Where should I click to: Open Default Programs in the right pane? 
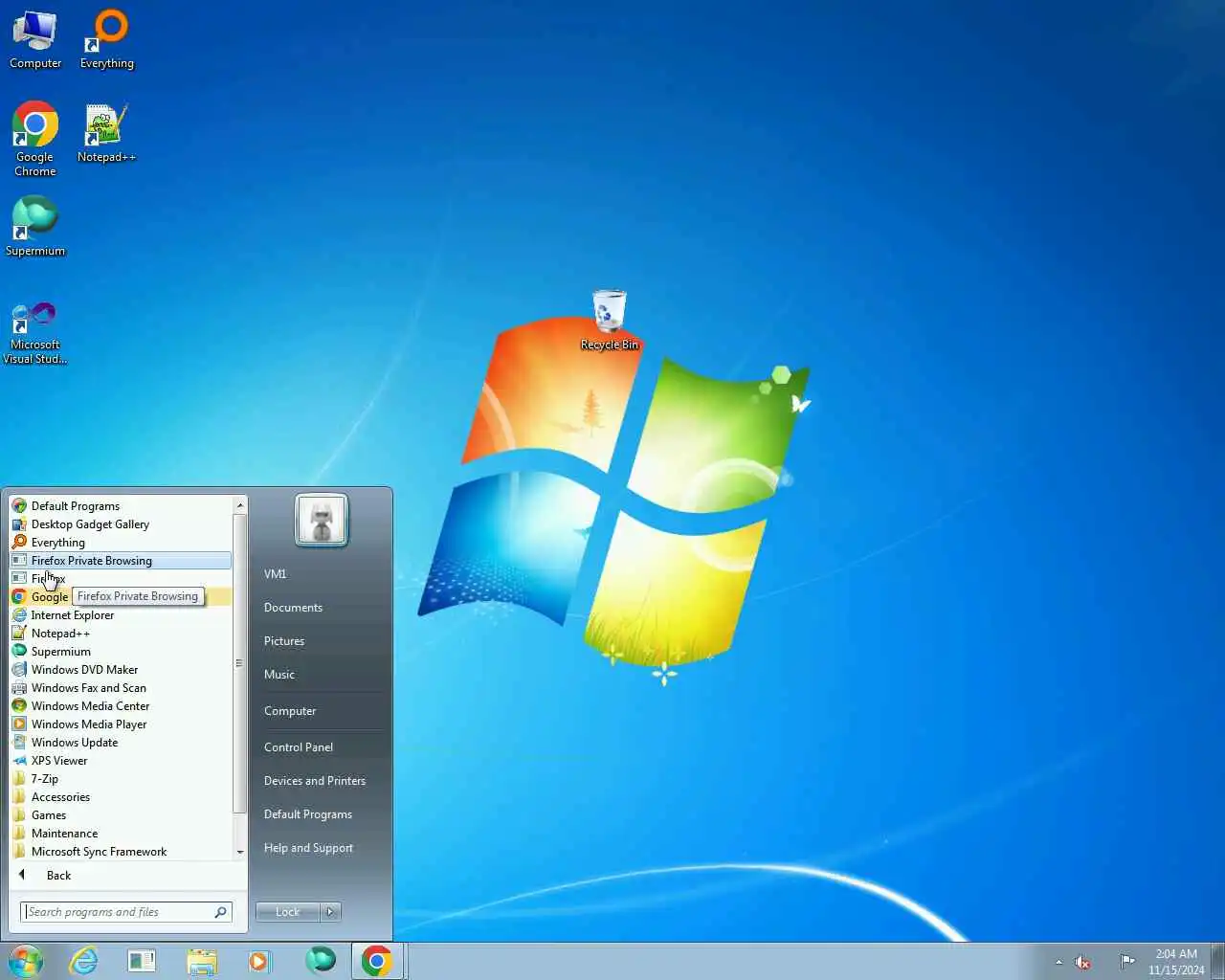pyautogui.click(x=322, y=814)
